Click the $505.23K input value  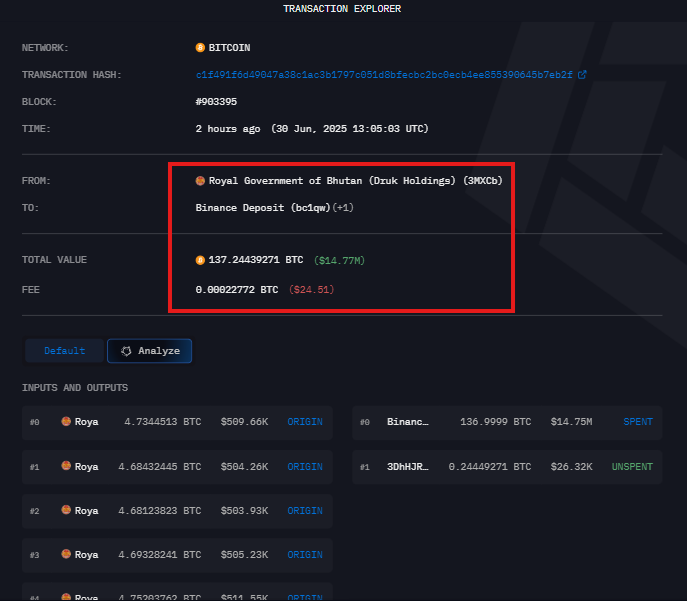pos(244,555)
